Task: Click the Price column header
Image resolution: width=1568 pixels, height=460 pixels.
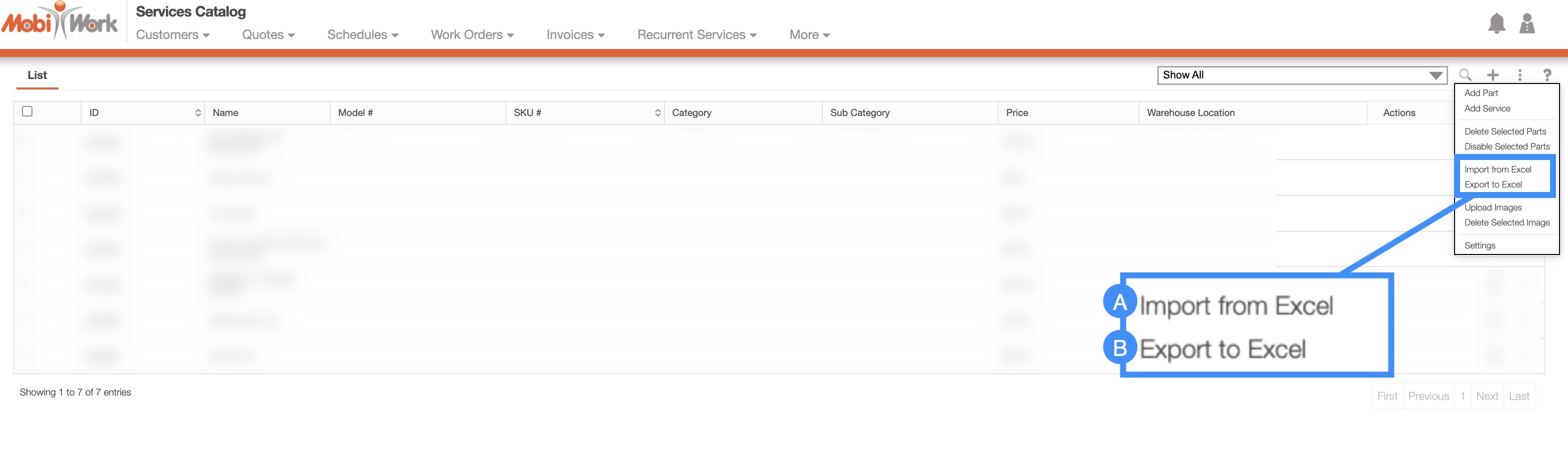Action: tap(1016, 112)
